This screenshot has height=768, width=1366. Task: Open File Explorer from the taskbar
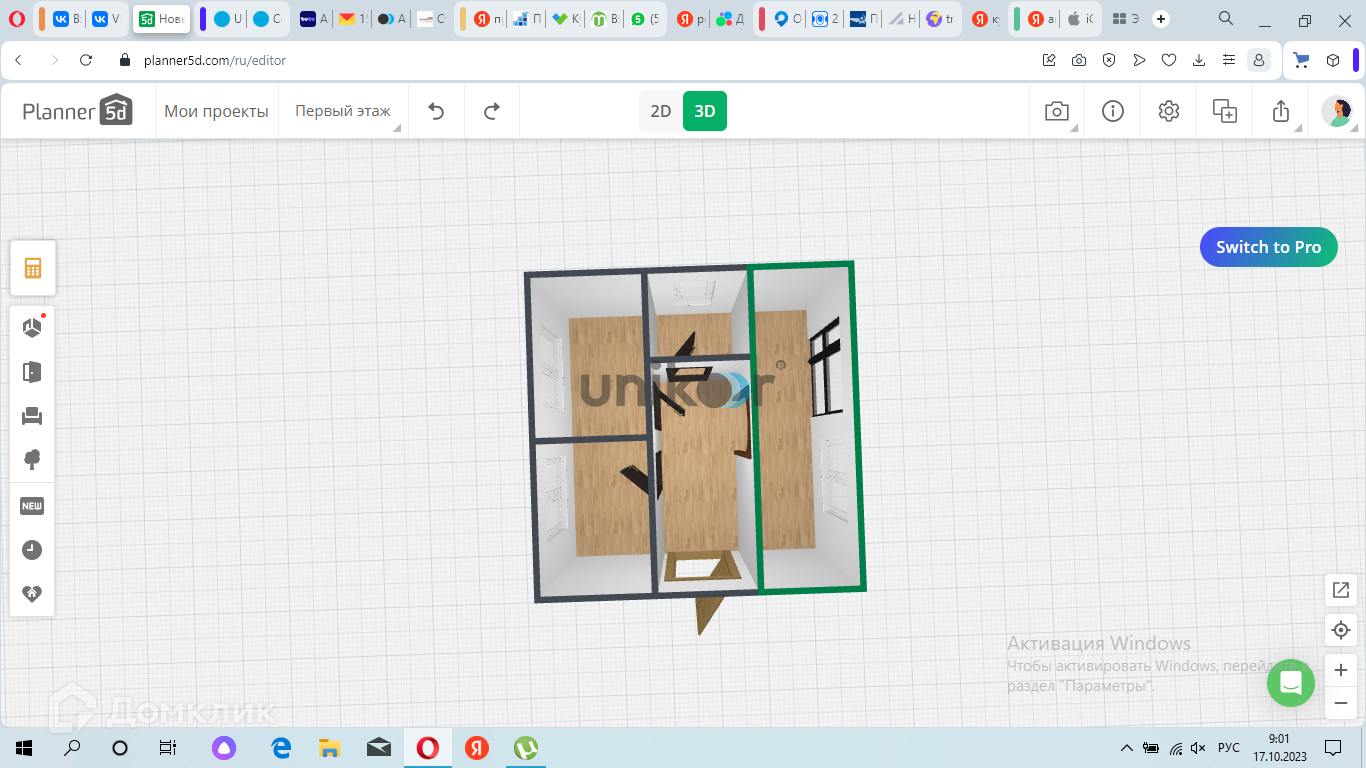pyautogui.click(x=330, y=748)
